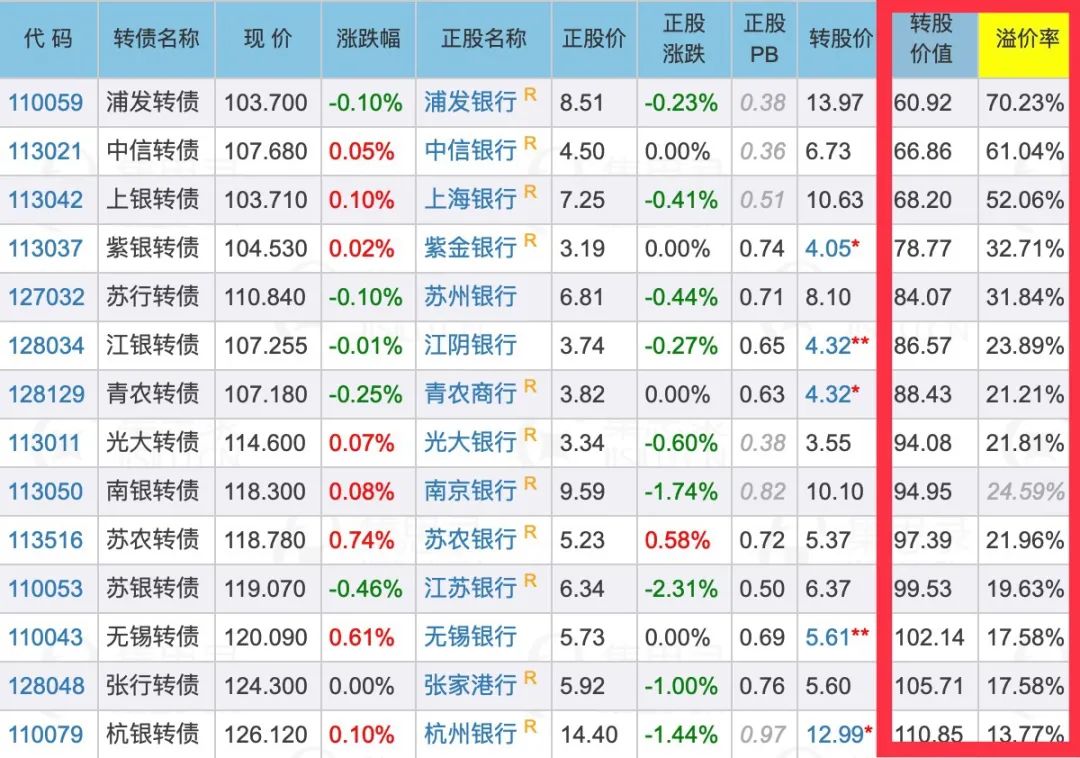
Task: Open bond code 128048
Action: [x=45, y=686]
